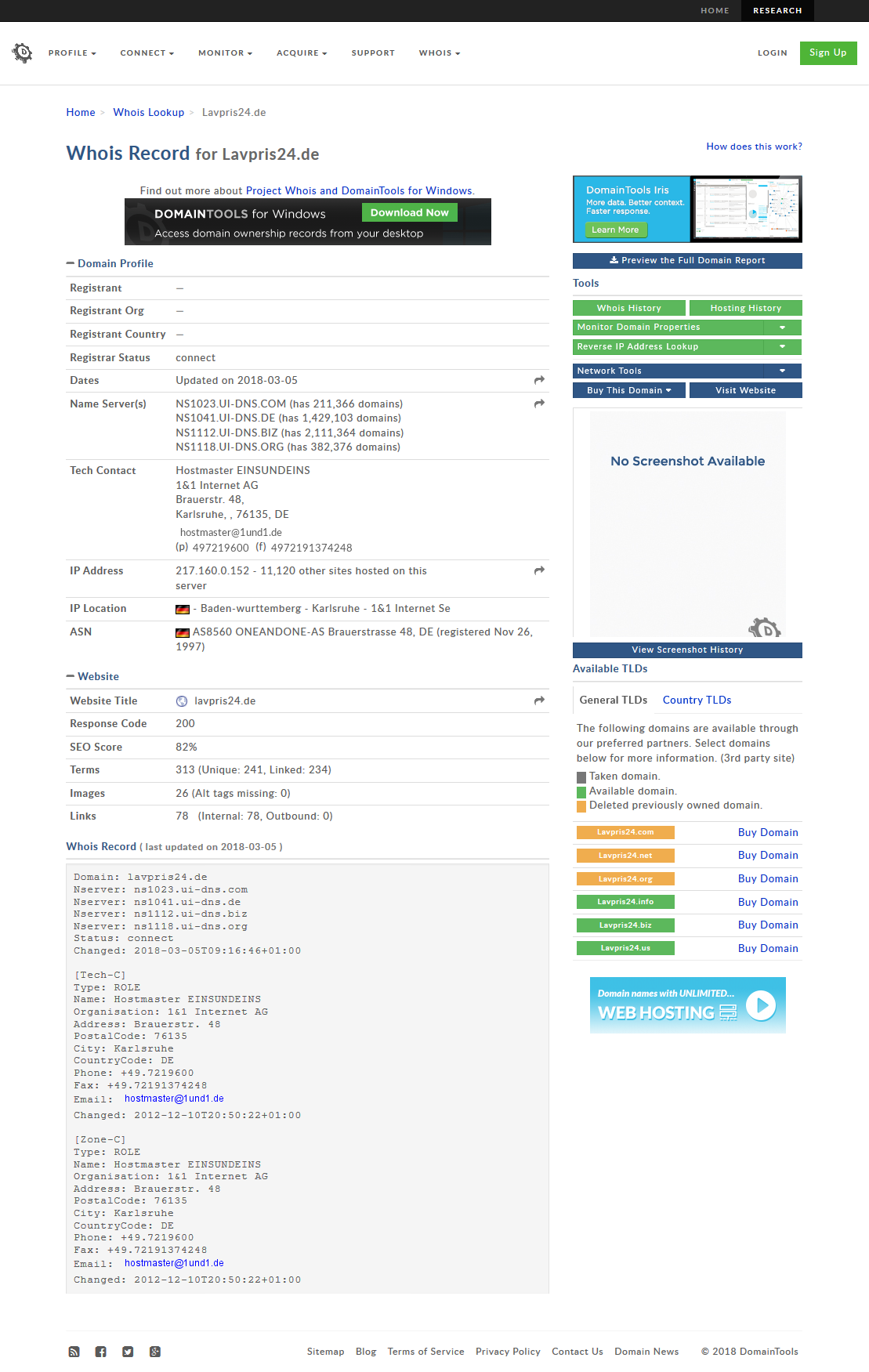Click the Visit Website button
The image size is (869, 1372).
[x=746, y=390]
